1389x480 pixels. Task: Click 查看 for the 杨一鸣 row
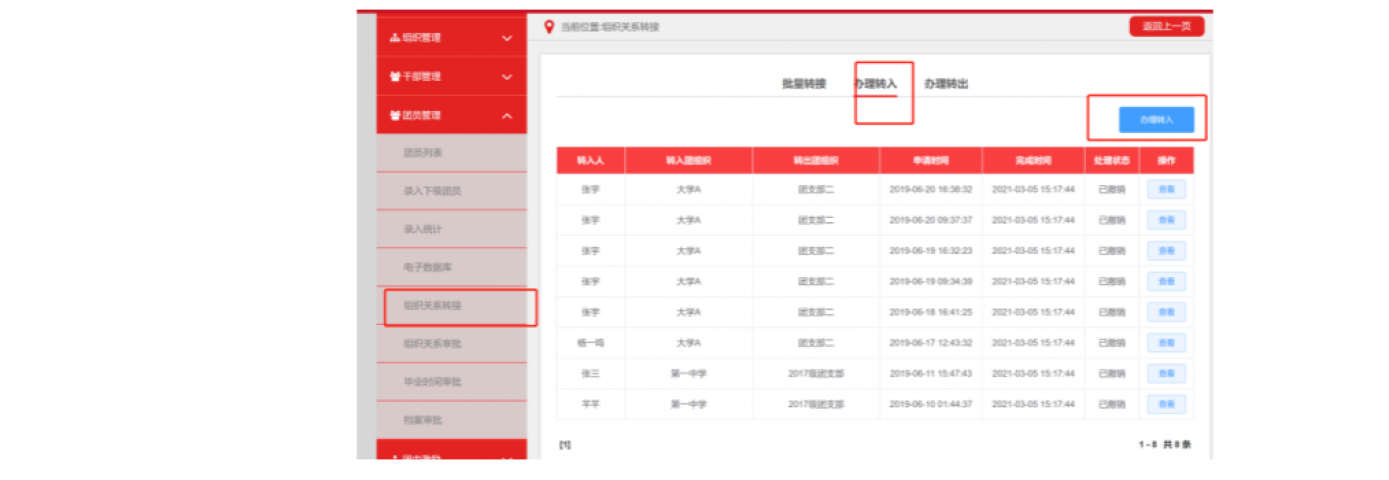1166,343
